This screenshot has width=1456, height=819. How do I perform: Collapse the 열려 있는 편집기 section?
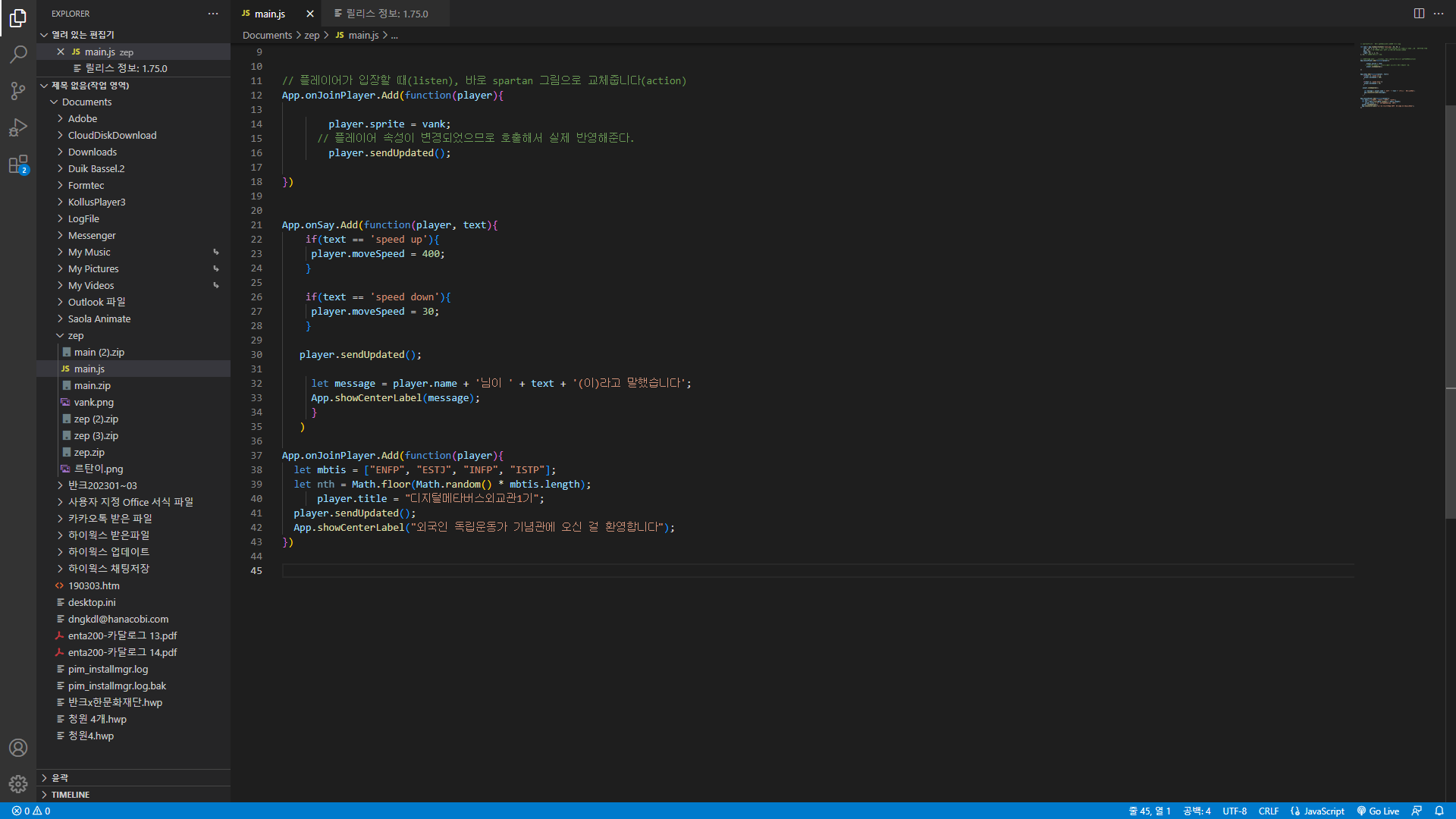(x=133, y=35)
